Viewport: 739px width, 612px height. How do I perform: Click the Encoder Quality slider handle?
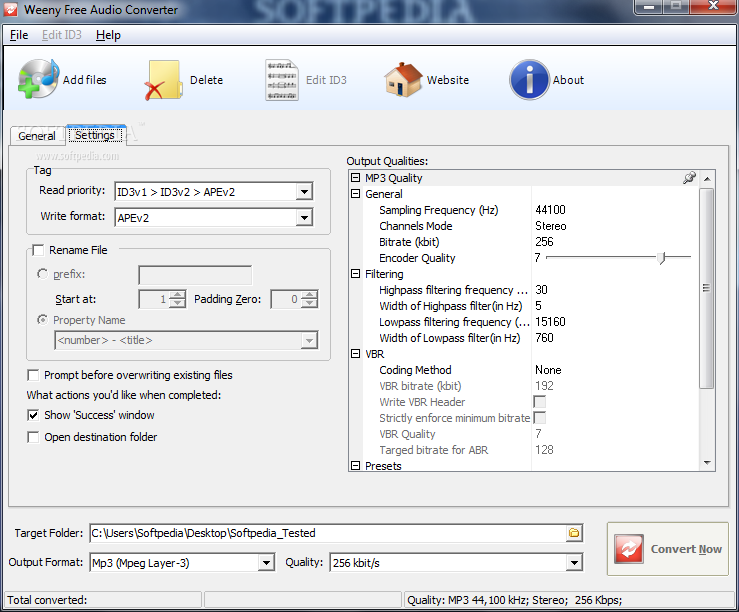tap(662, 258)
